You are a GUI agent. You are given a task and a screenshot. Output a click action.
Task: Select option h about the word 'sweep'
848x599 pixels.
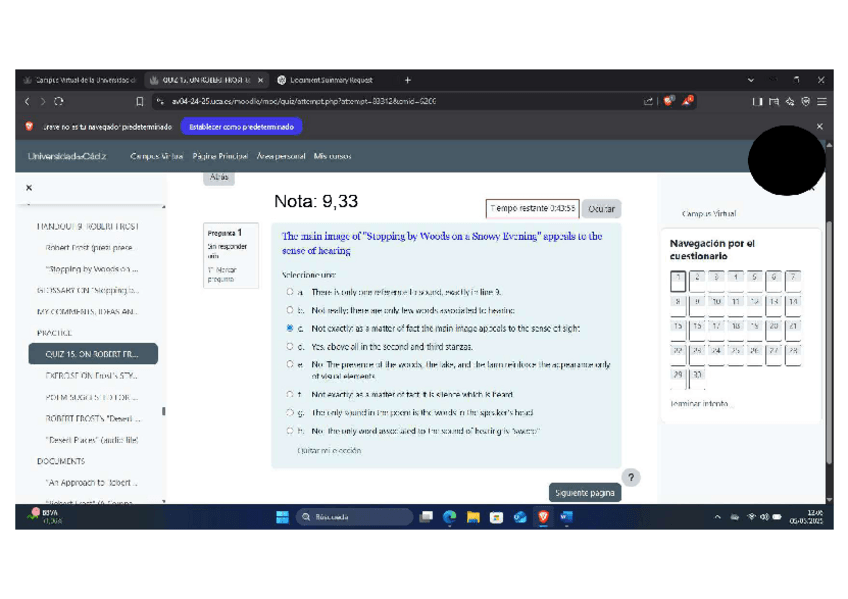(x=290, y=431)
